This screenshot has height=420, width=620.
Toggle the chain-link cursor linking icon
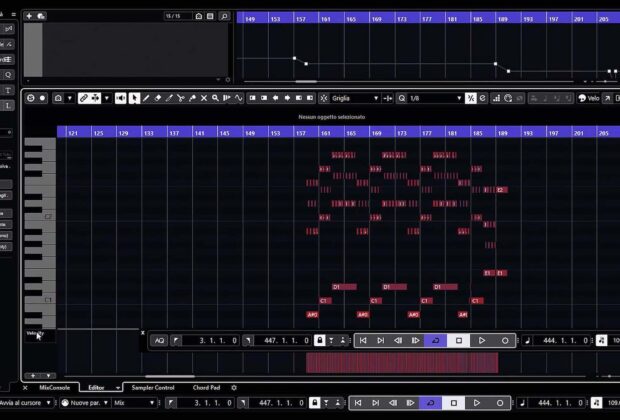(83, 98)
